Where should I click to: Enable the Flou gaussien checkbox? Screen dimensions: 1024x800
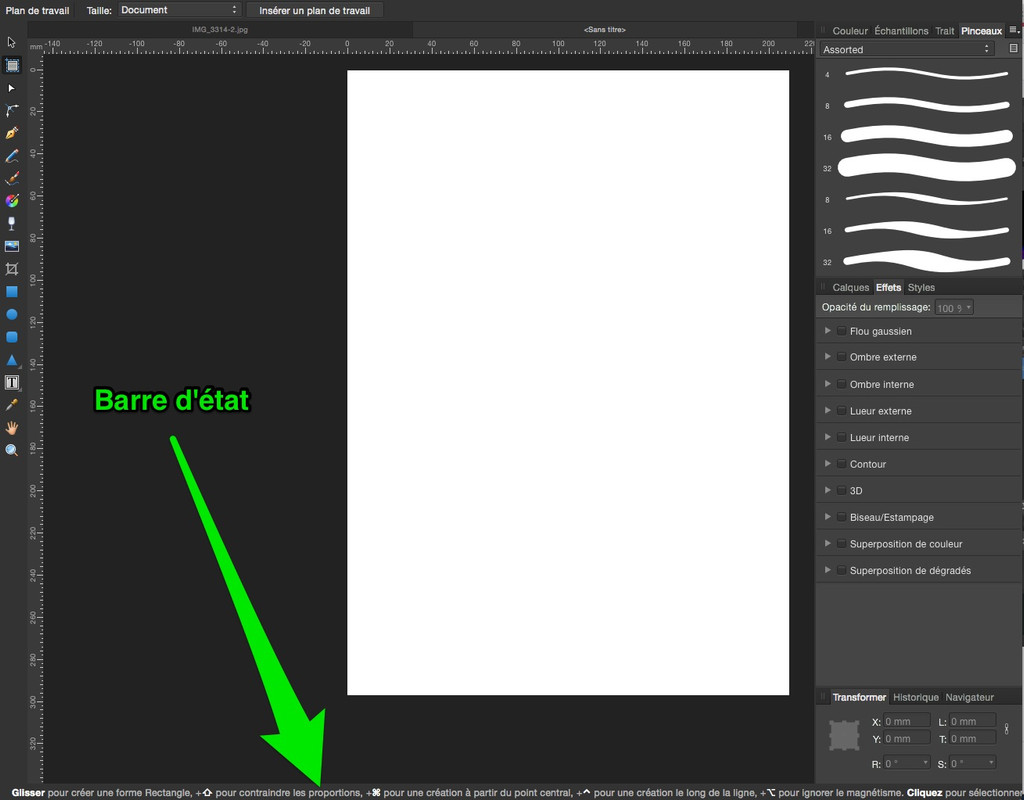(x=842, y=331)
